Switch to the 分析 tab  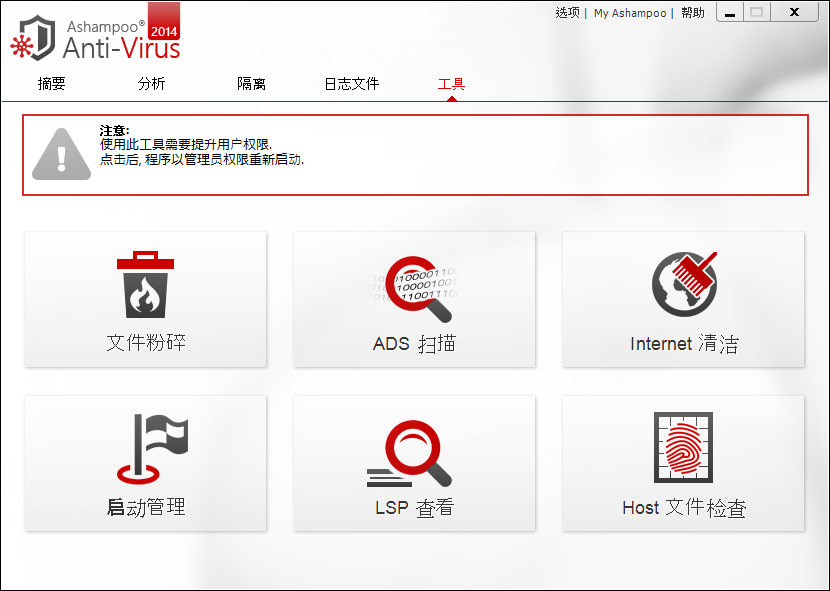point(151,84)
